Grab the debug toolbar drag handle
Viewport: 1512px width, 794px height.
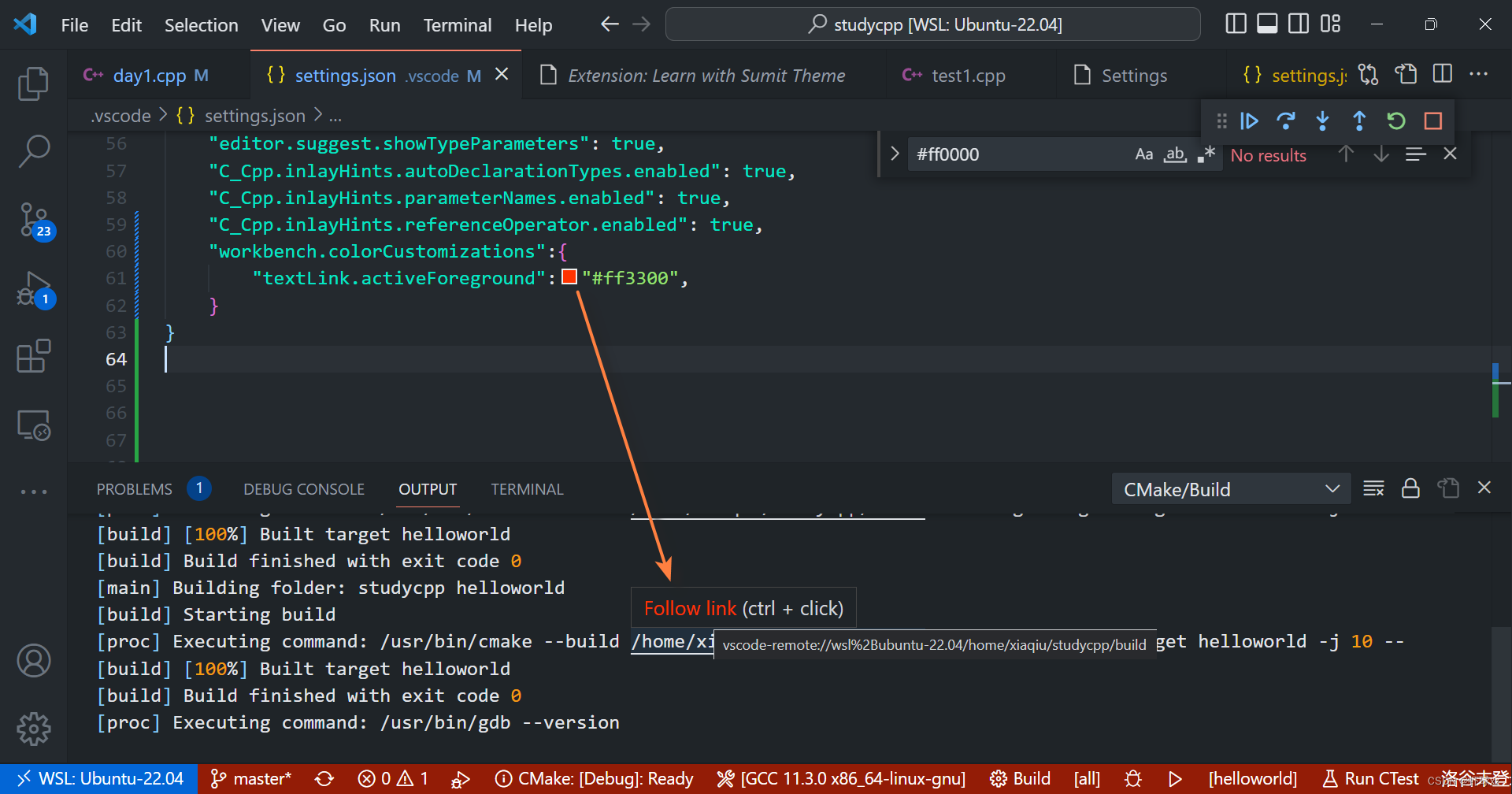coord(1221,121)
